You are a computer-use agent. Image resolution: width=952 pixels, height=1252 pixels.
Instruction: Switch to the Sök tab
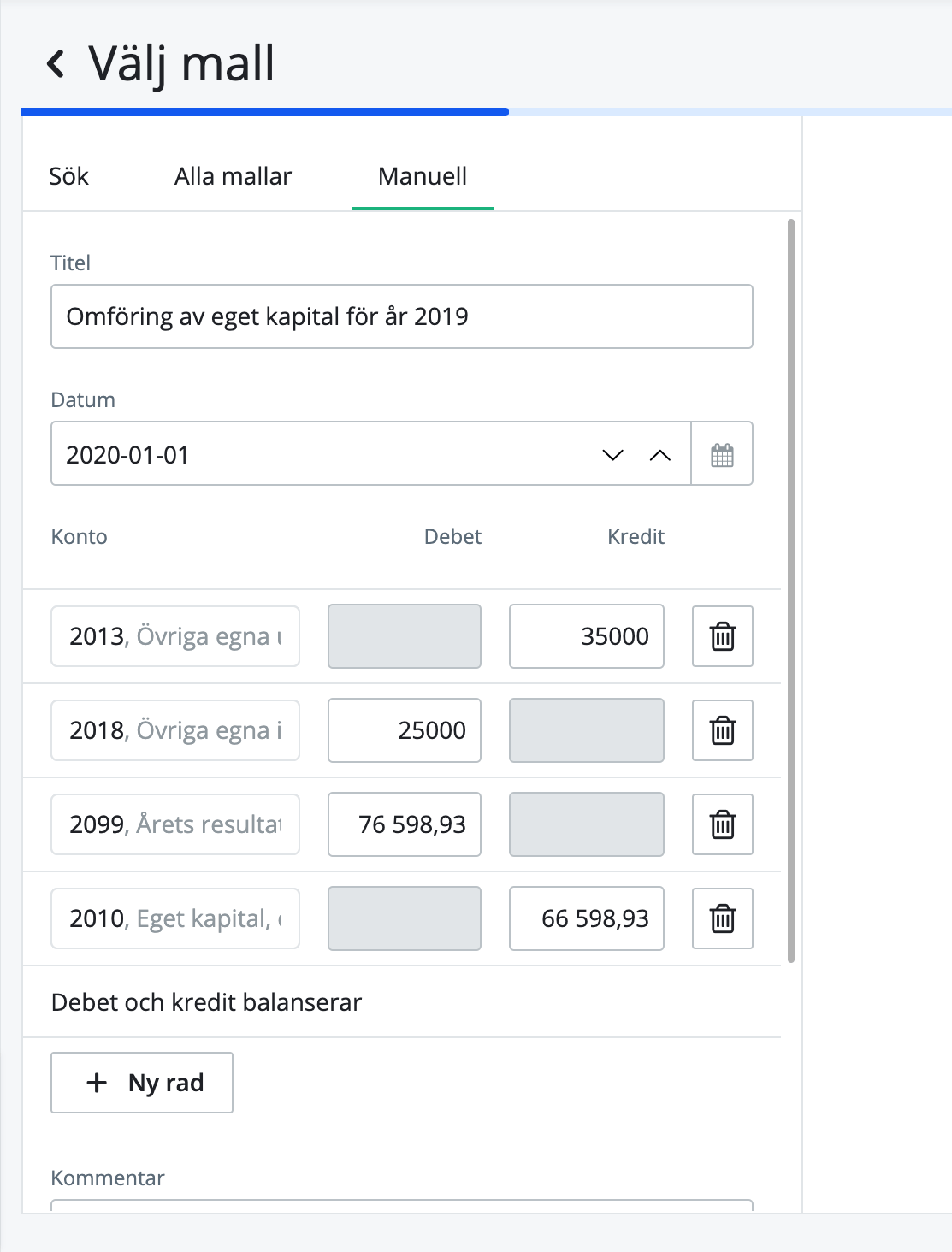(68, 176)
